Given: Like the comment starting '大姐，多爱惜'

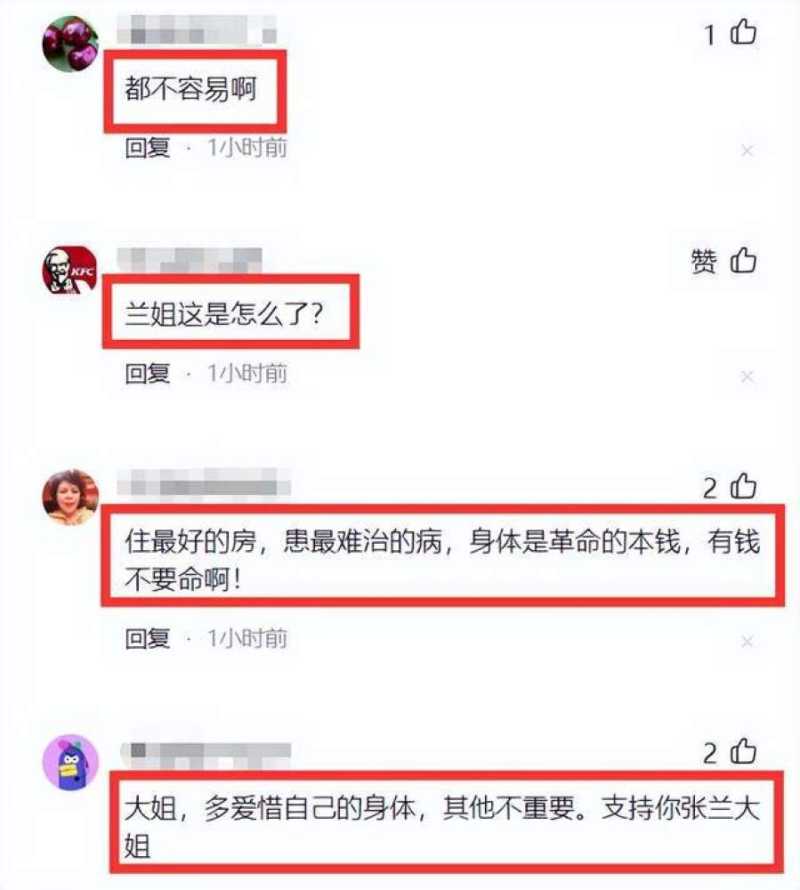Looking at the screenshot, I should coord(743,752).
